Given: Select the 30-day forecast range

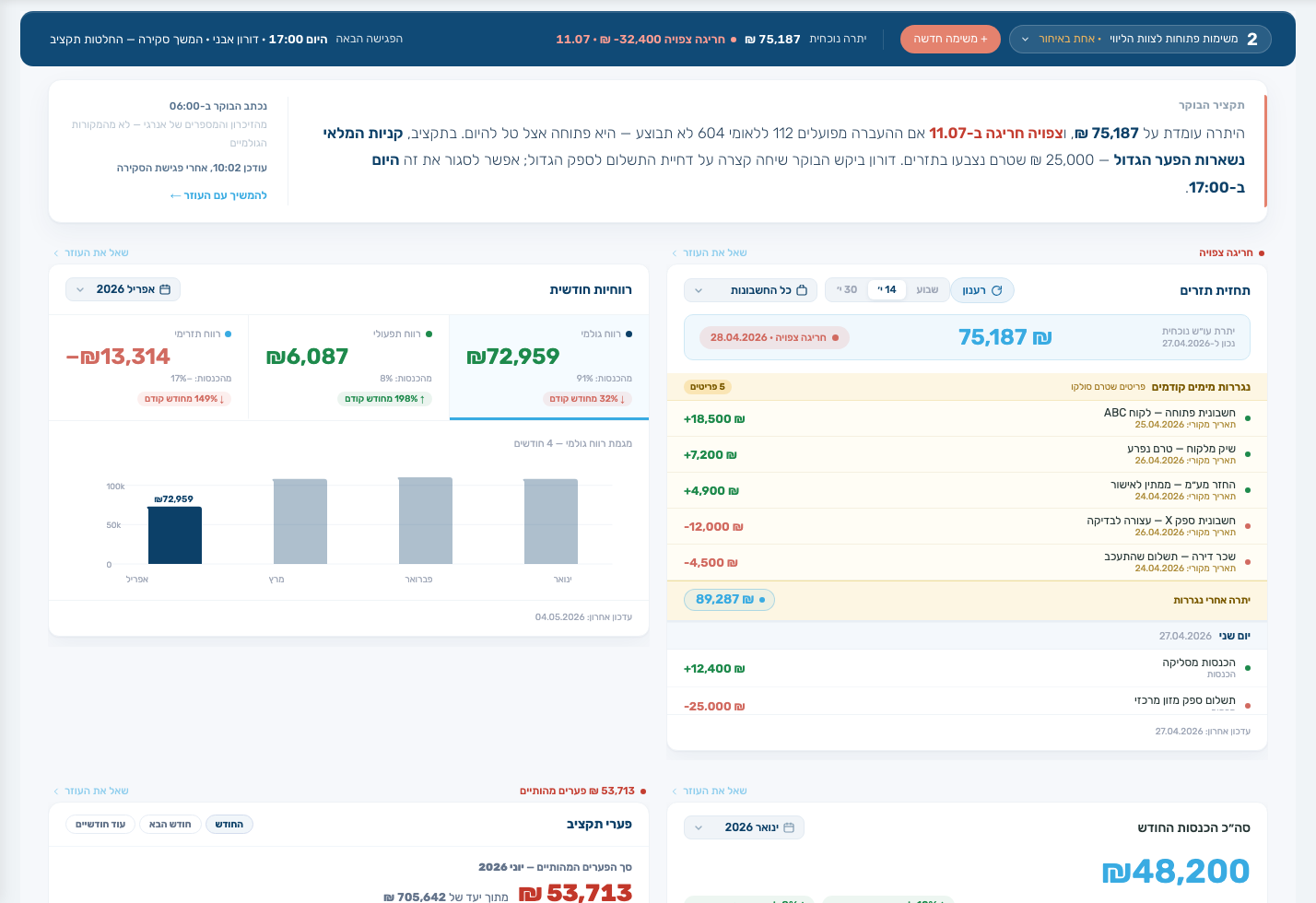Looking at the screenshot, I should click(x=847, y=289).
